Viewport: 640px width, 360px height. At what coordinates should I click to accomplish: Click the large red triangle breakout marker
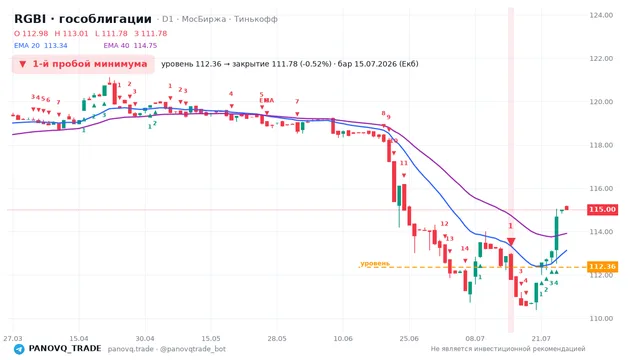(511, 242)
